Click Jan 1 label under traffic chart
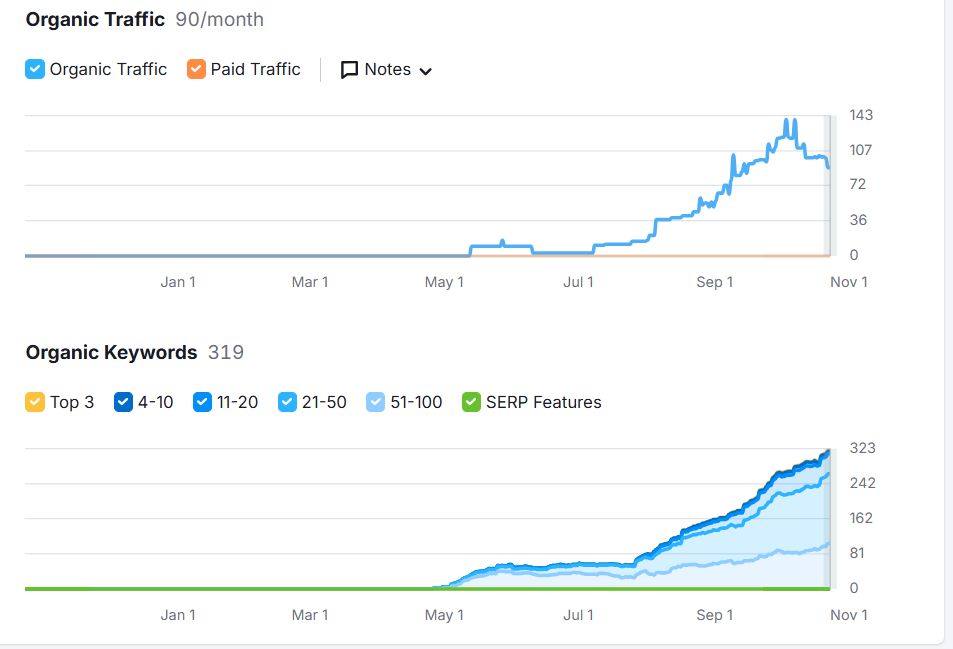Image resolution: width=953 pixels, height=649 pixels. pyautogui.click(x=178, y=282)
